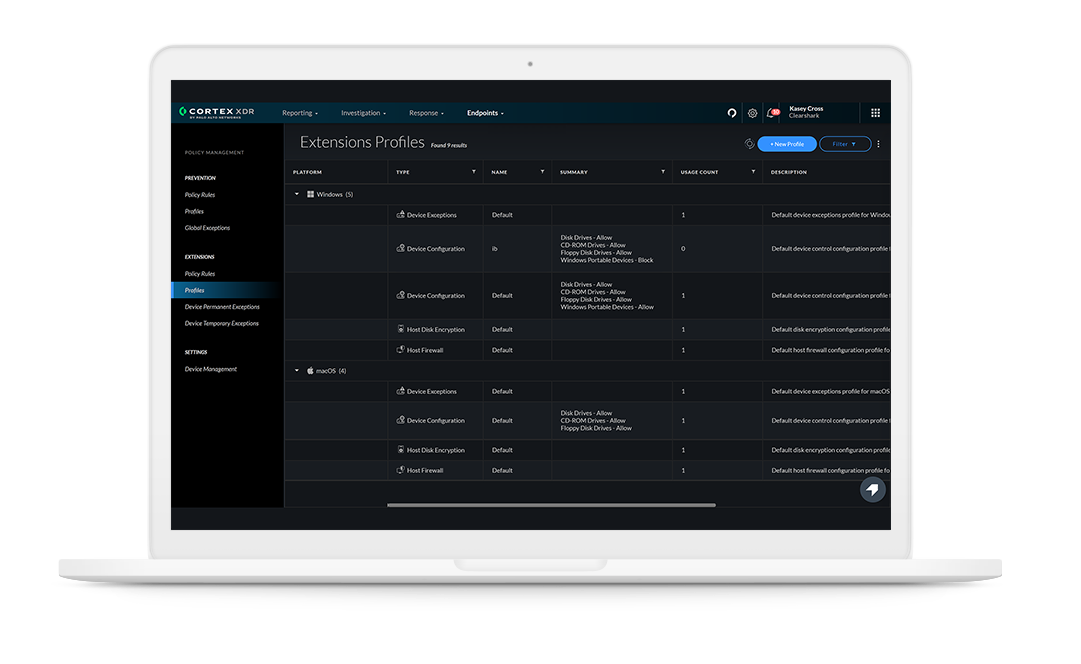
Task: Open the TYPE column filter dropdown
Action: (x=475, y=171)
